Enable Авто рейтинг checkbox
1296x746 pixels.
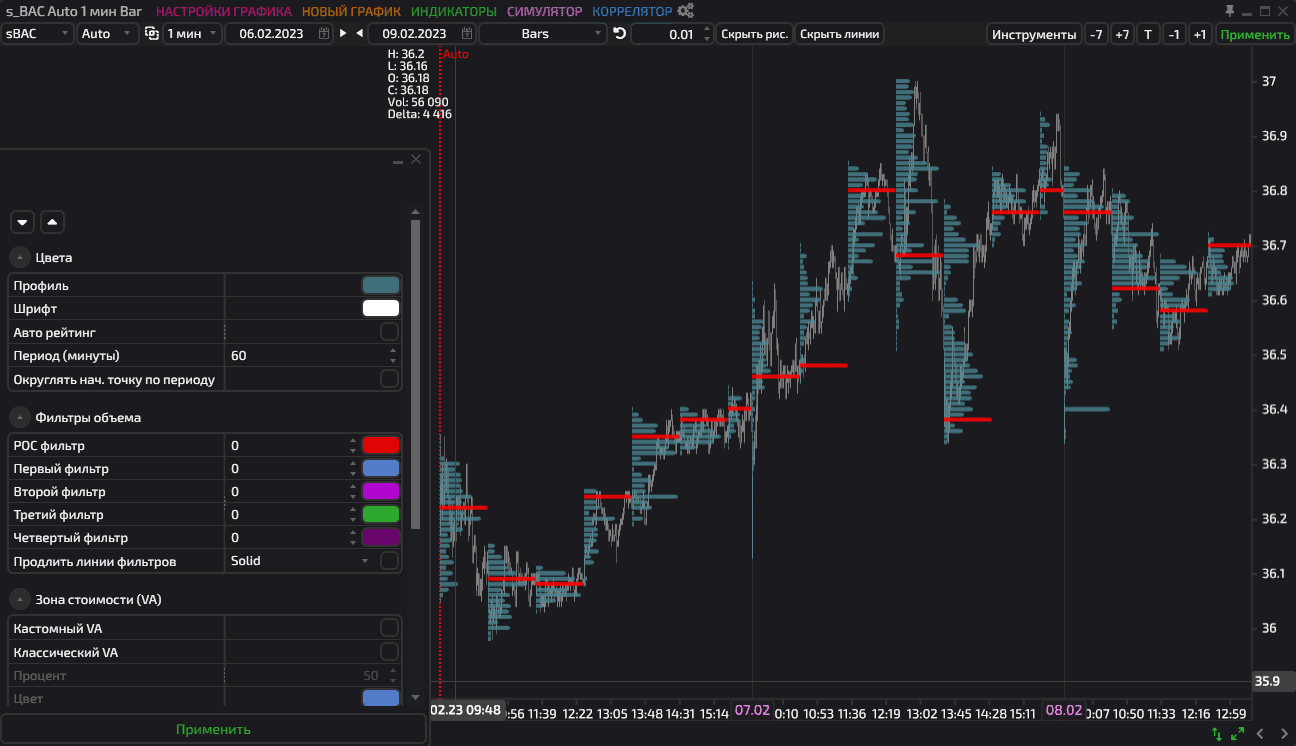click(389, 332)
